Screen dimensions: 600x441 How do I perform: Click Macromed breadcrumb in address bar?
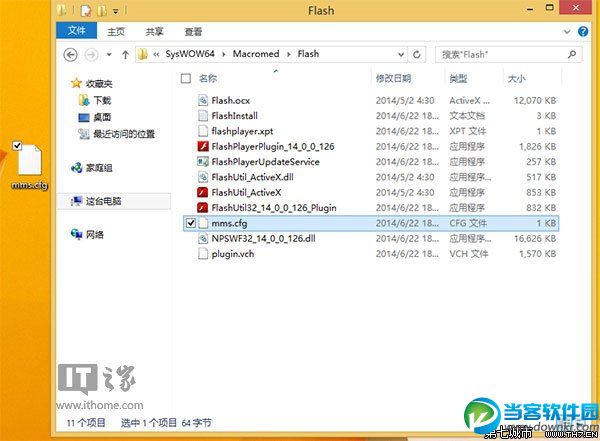point(256,54)
